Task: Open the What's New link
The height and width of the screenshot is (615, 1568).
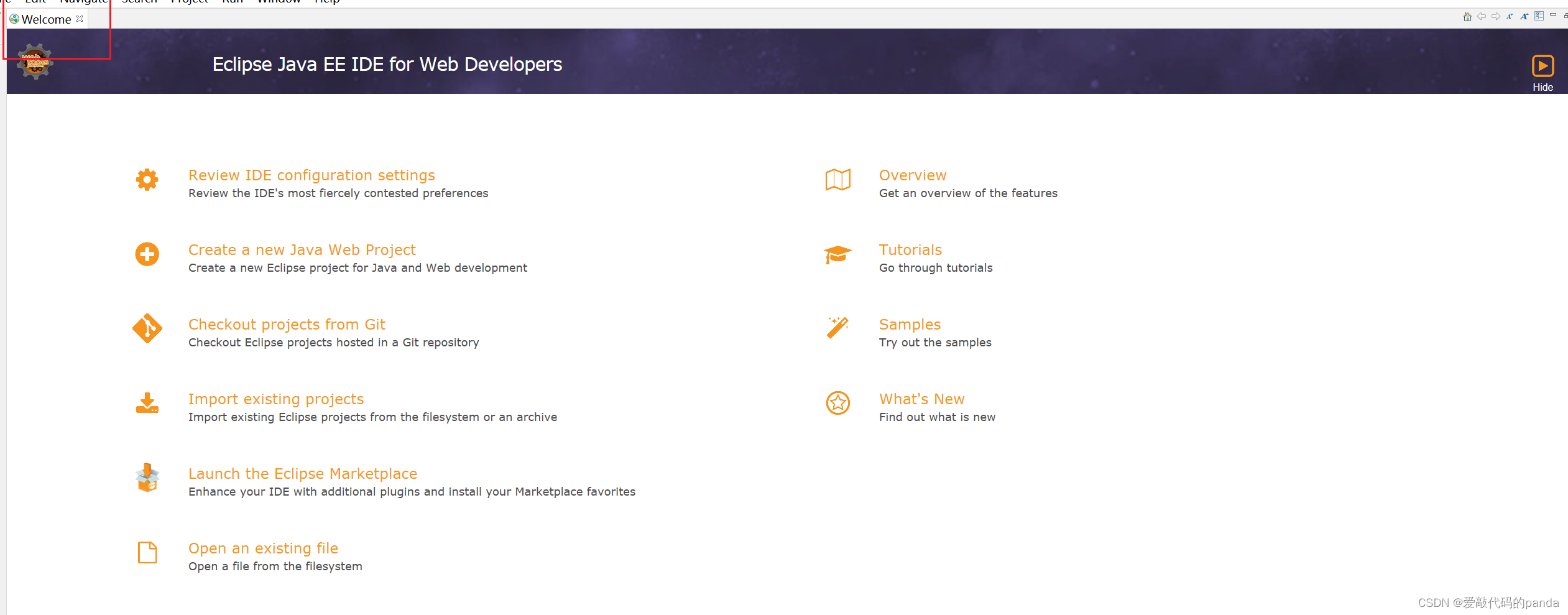Action: [921, 399]
